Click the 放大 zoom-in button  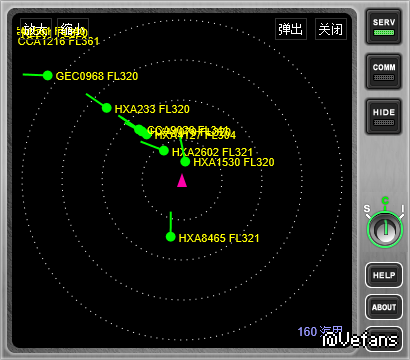(36, 29)
